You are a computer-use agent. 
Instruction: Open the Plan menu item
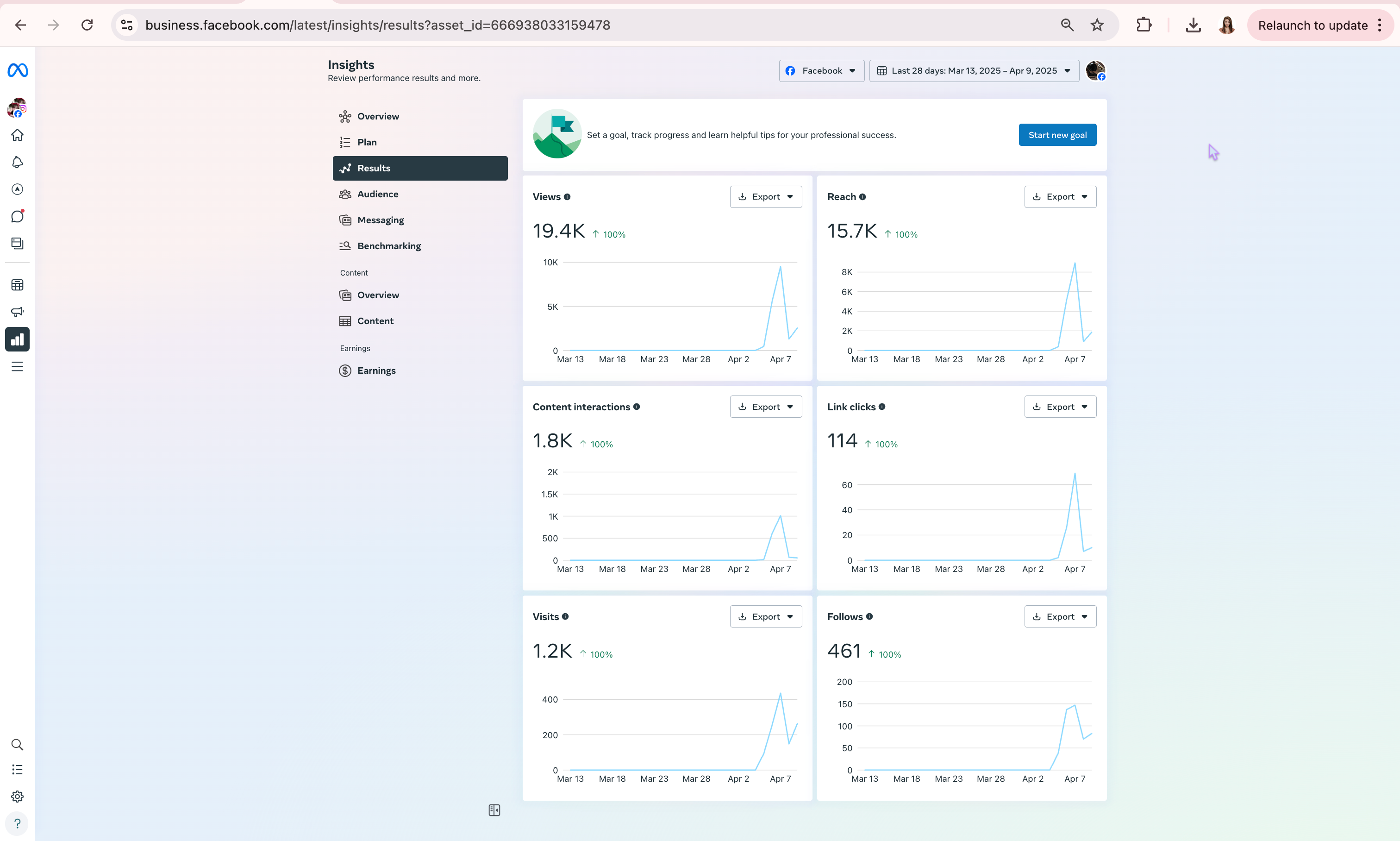point(420,142)
